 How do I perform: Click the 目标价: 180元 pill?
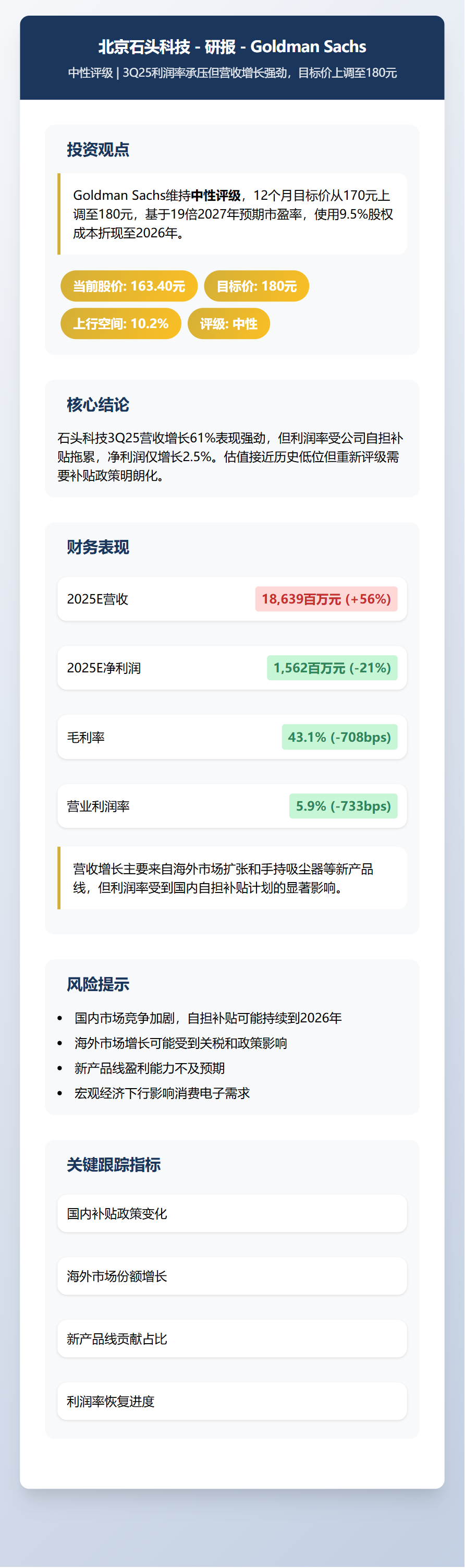coord(256,286)
